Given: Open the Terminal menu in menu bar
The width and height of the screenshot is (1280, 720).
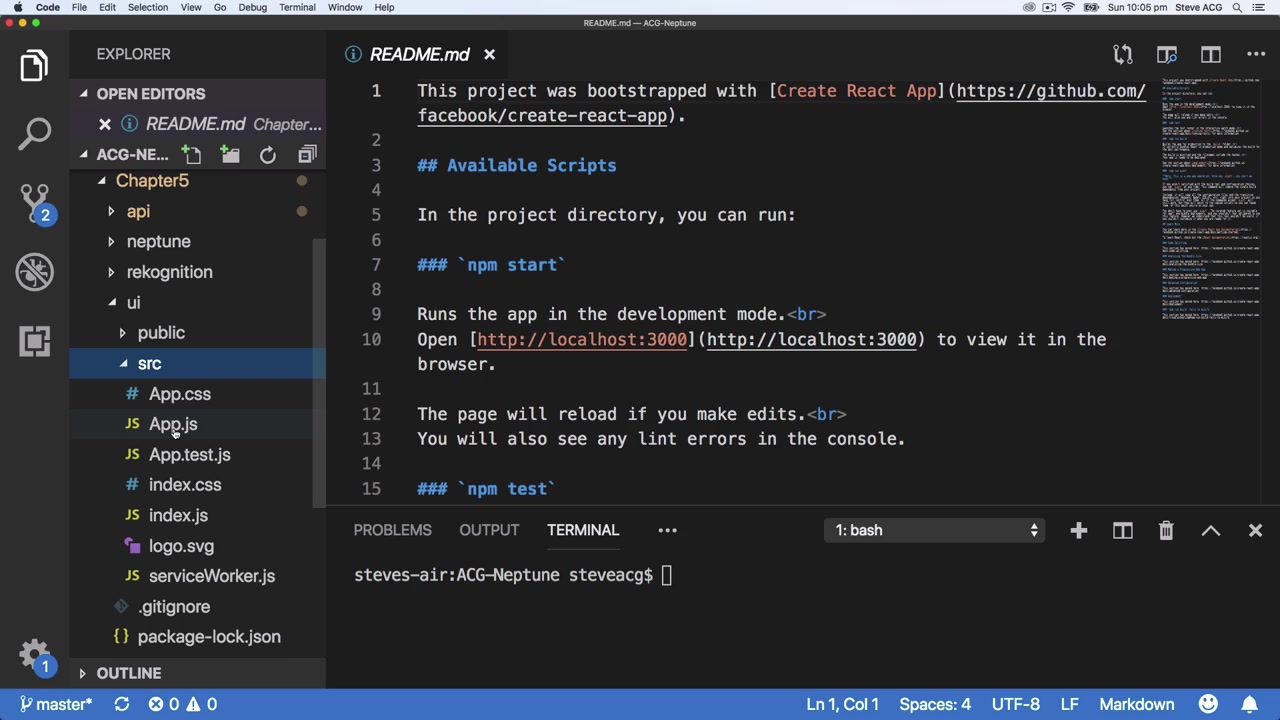Looking at the screenshot, I should [x=297, y=7].
